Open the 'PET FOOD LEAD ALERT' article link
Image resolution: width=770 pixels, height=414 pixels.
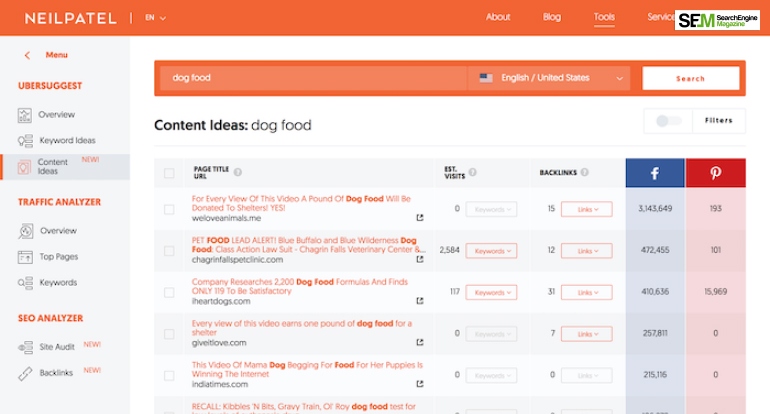[308, 245]
